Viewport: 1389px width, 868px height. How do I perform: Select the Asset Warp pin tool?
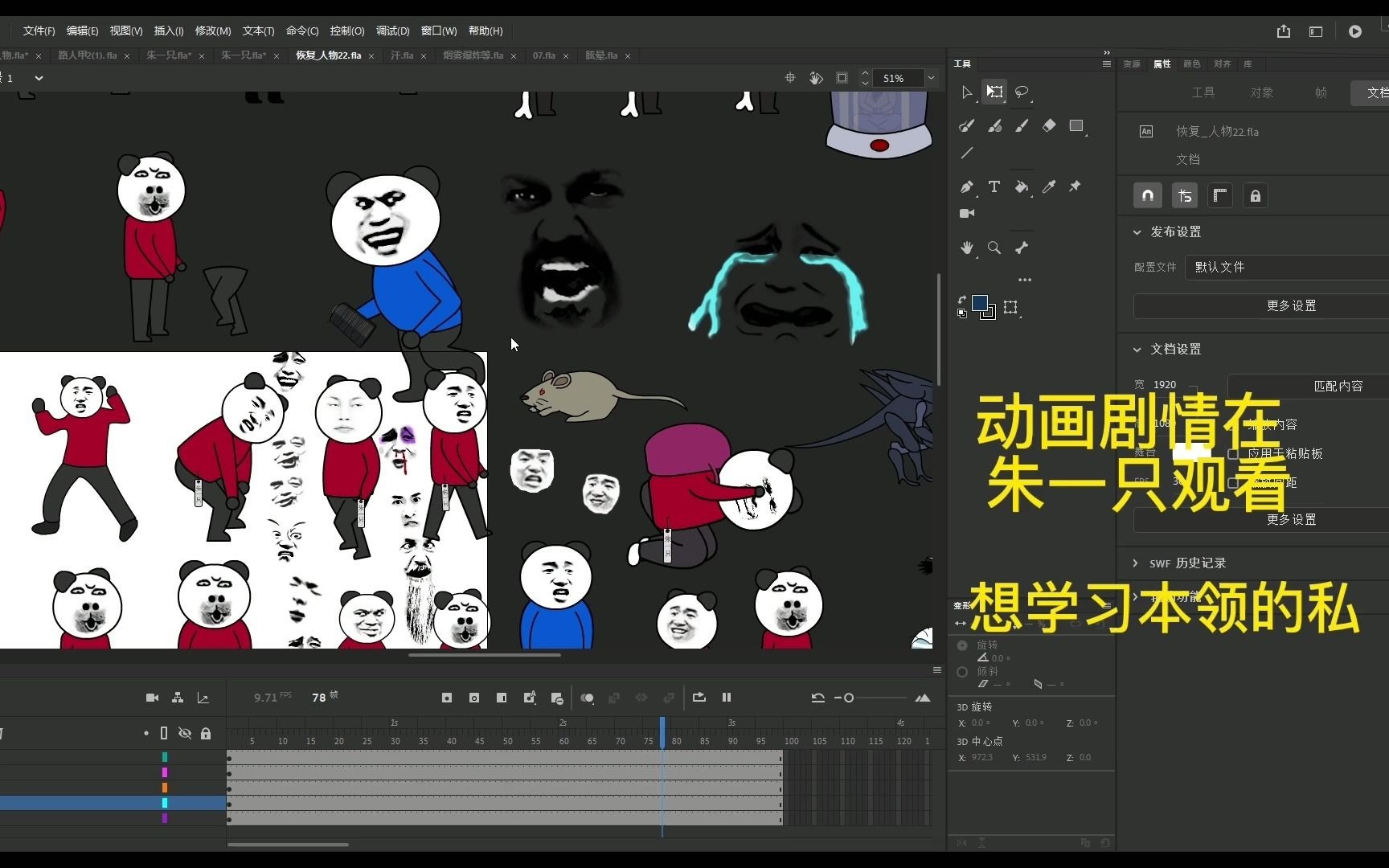1075,186
